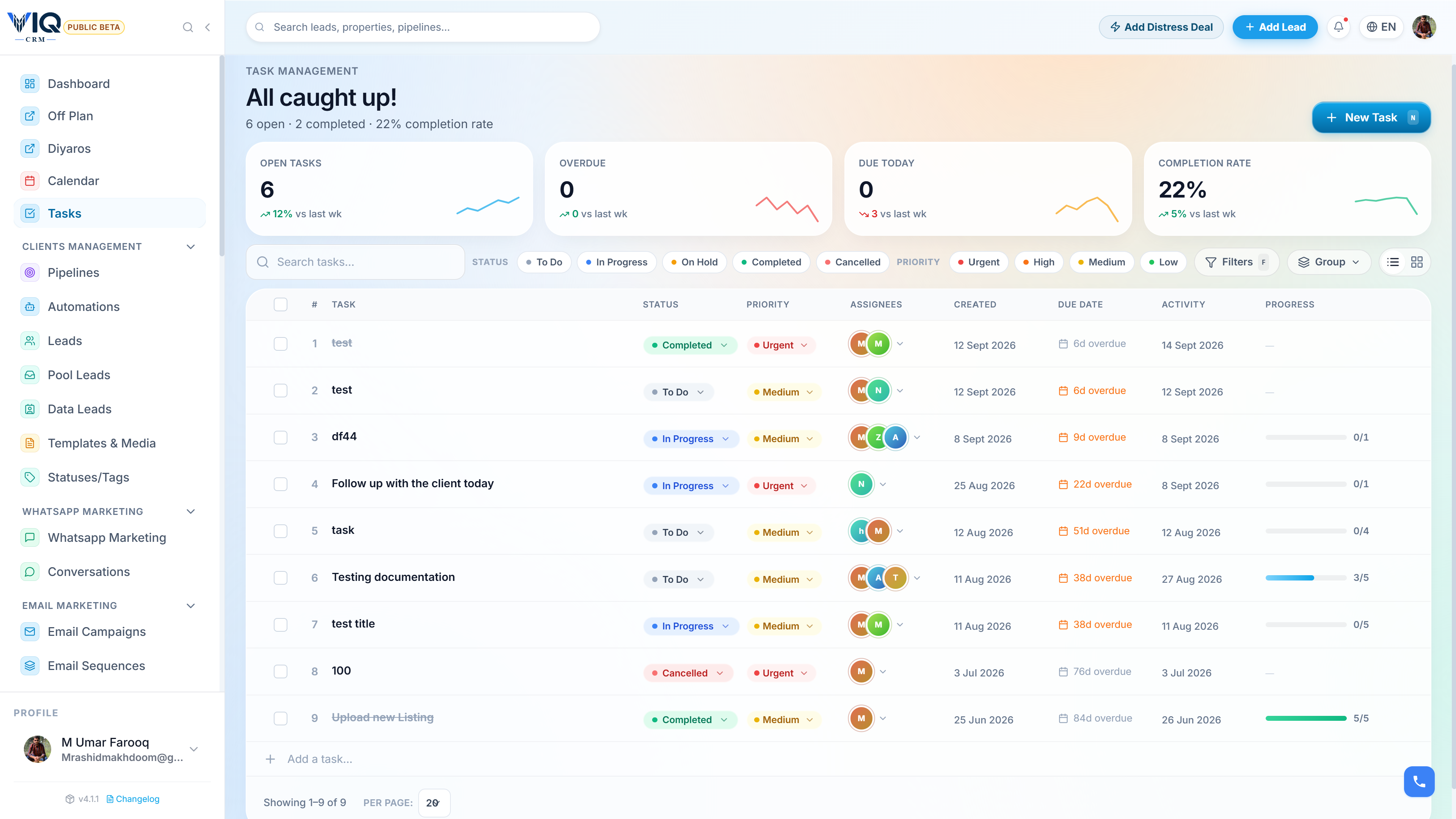The height and width of the screenshot is (819, 1456).
Task: Click plus icon beside Add a task
Action: click(270, 759)
